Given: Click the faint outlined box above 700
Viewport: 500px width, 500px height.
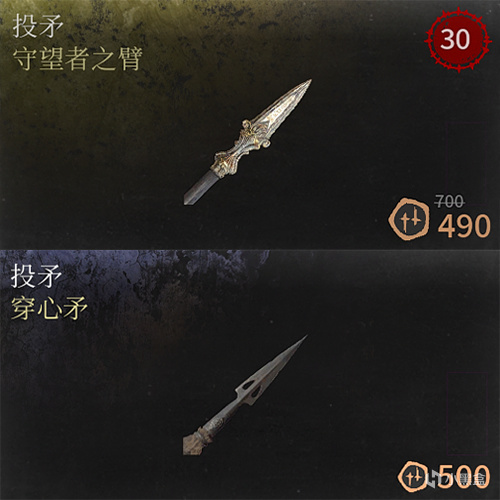Looking at the screenshot, I should [x=466, y=163].
